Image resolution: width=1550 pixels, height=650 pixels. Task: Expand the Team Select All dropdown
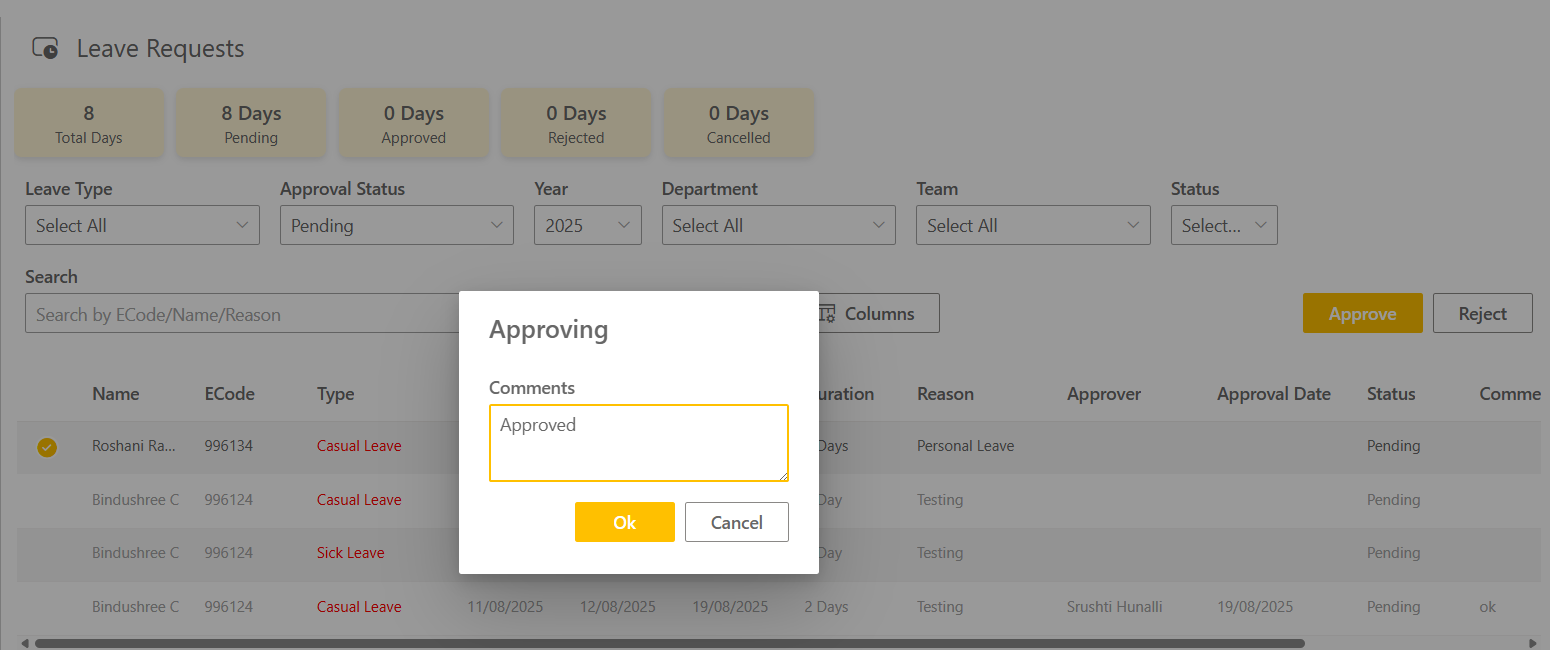[x=1033, y=226]
